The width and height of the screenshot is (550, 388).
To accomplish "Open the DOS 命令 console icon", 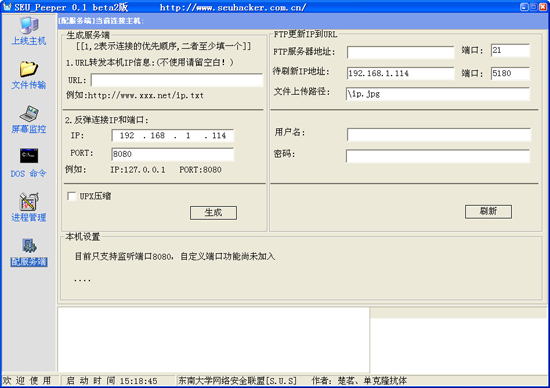I will pyautogui.click(x=29, y=156).
